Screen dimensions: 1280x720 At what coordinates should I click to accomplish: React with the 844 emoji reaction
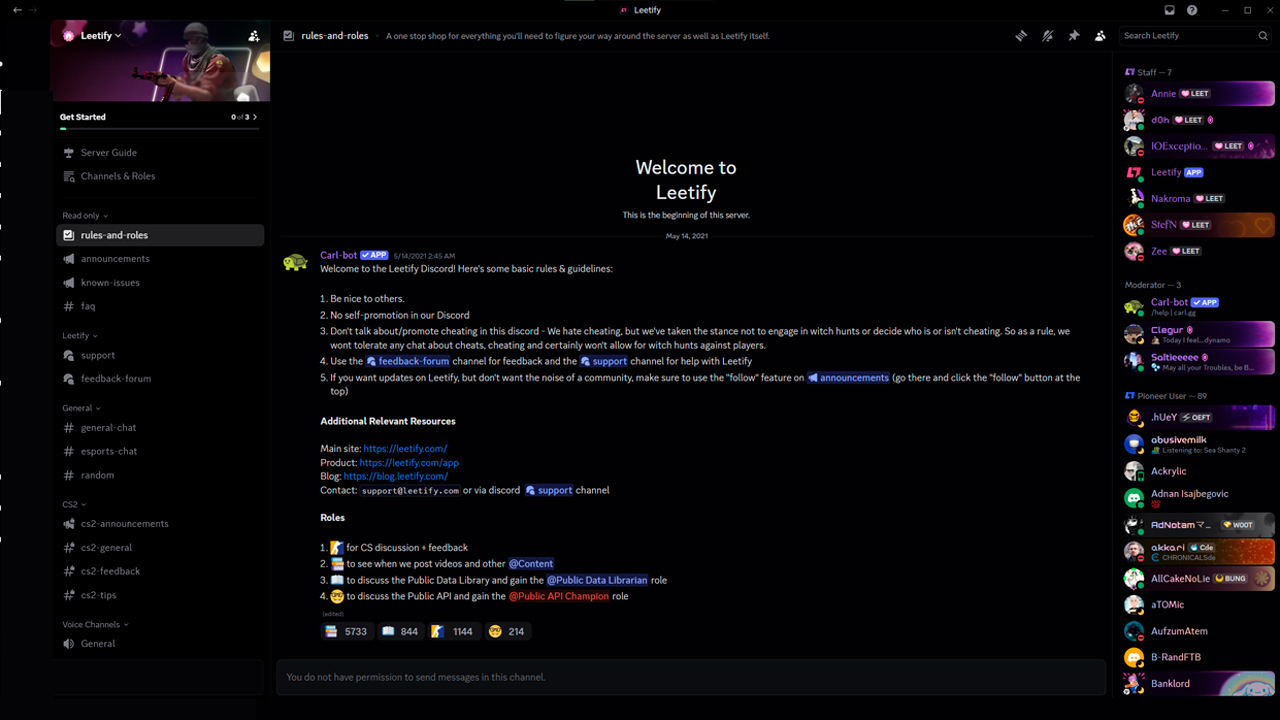coord(400,632)
